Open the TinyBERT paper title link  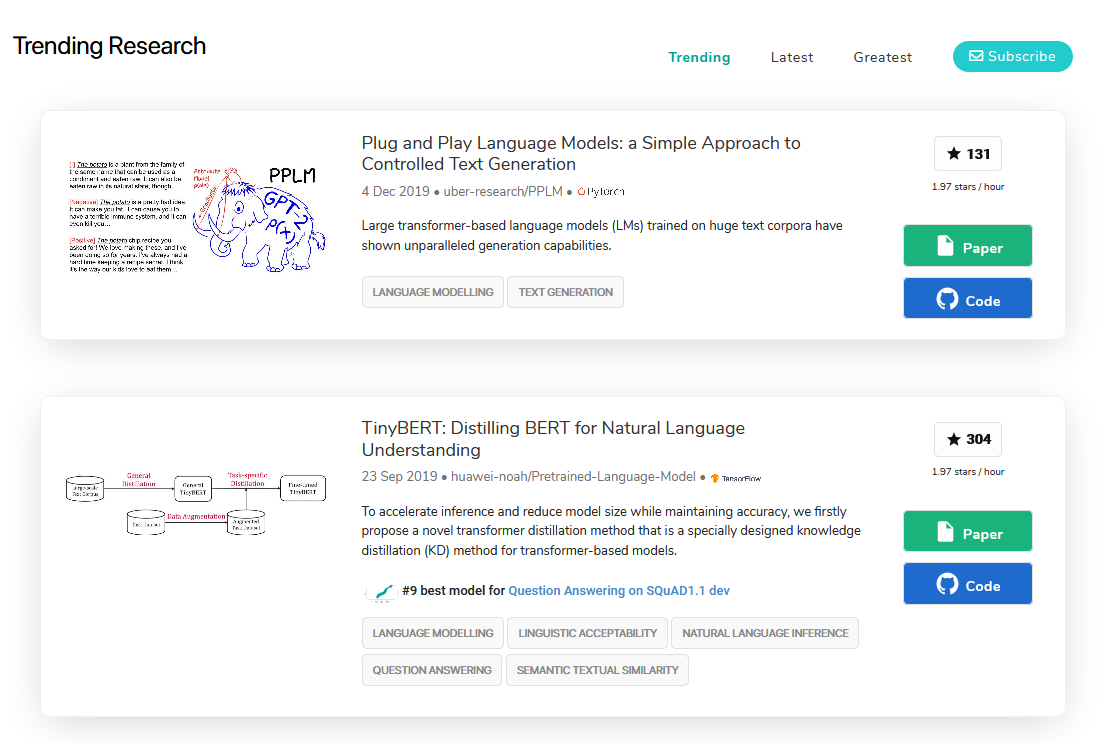click(x=552, y=439)
